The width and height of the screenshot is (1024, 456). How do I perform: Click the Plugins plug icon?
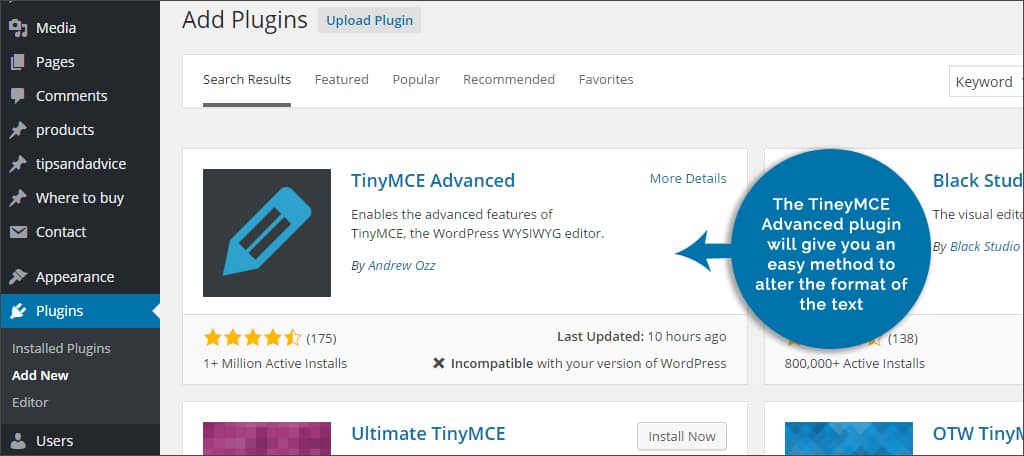click(x=18, y=311)
